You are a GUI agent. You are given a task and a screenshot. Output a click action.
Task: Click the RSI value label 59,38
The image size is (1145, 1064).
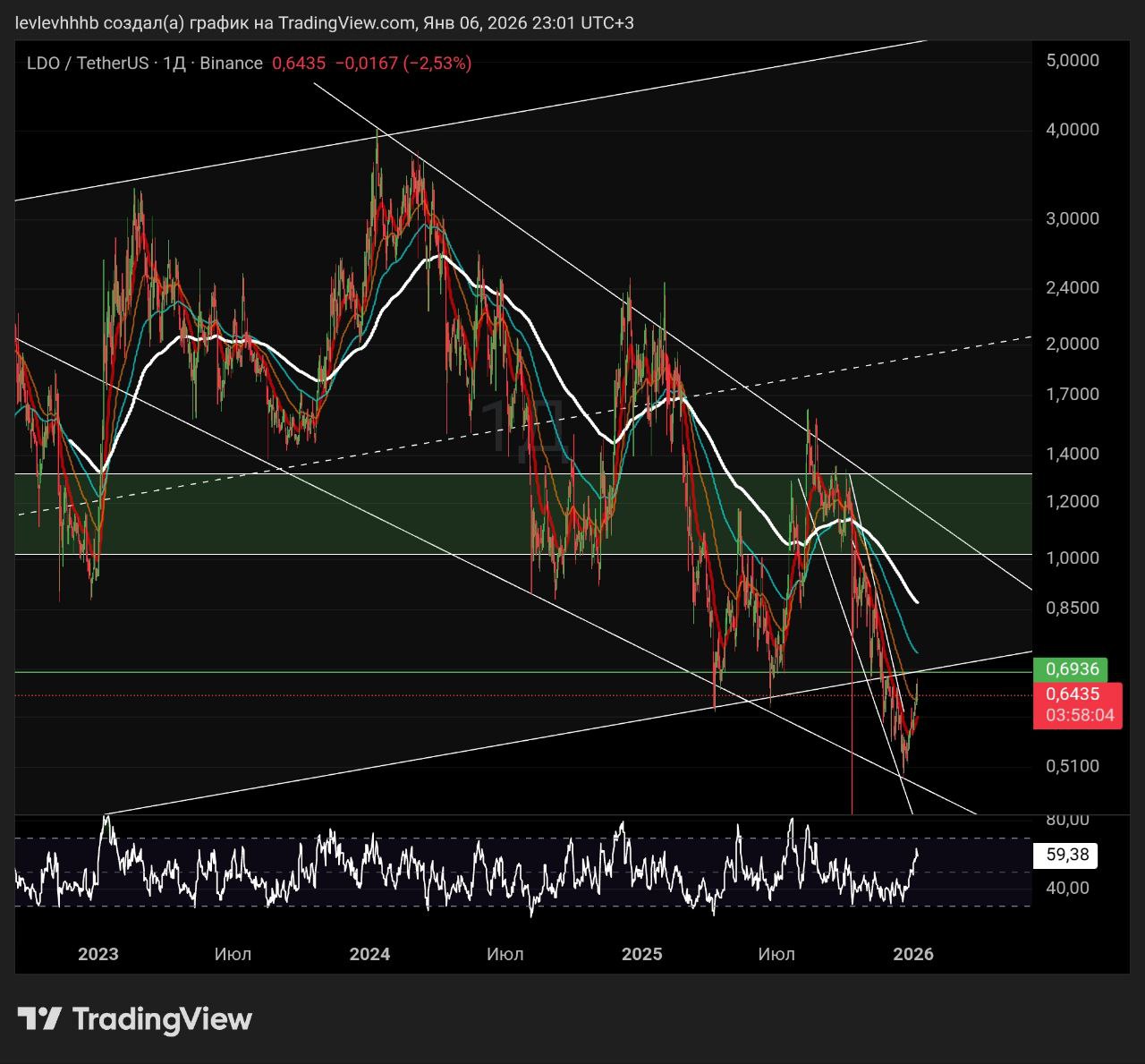point(1066,855)
